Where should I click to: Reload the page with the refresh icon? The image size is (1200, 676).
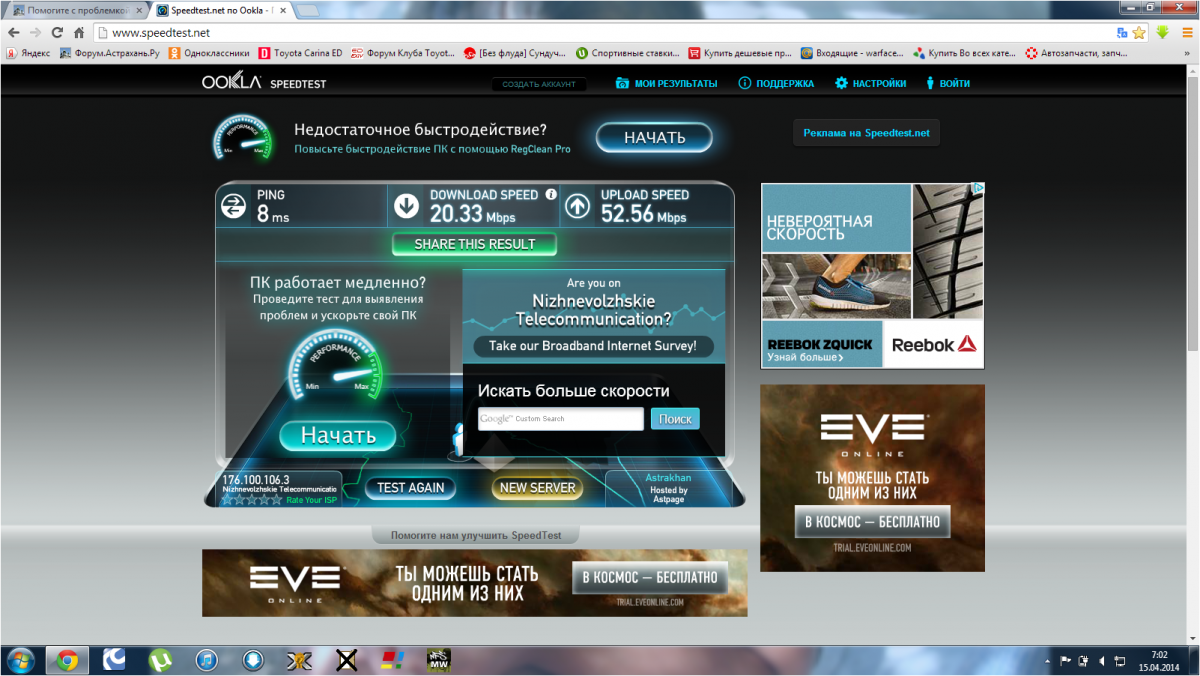[x=57, y=32]
